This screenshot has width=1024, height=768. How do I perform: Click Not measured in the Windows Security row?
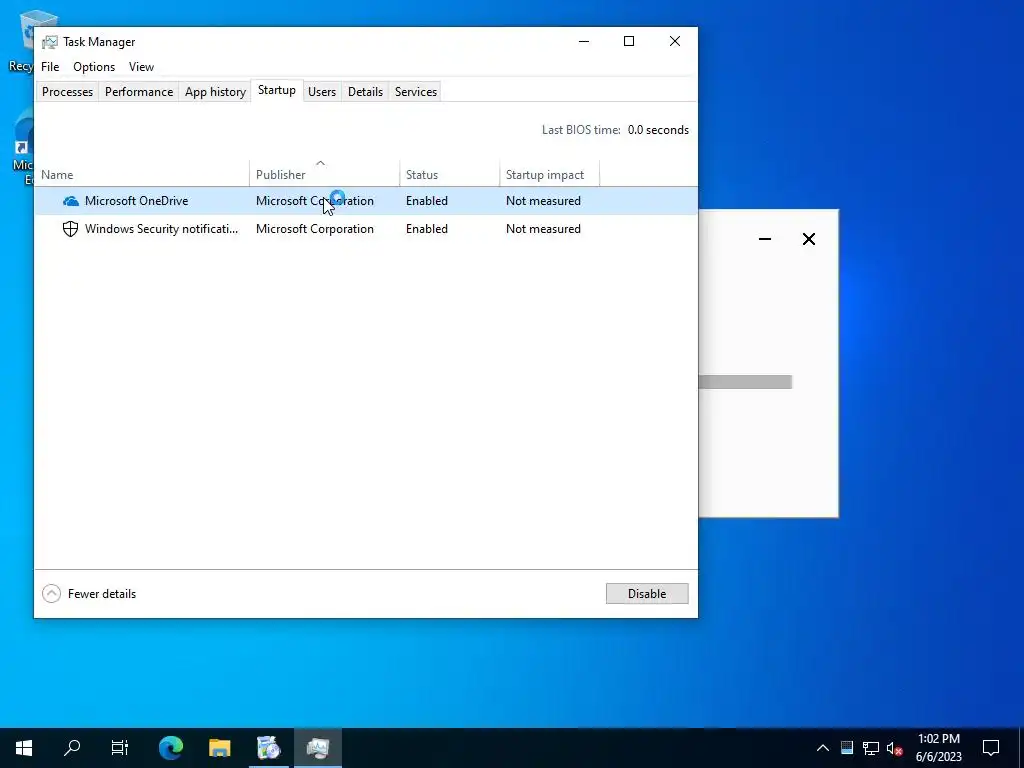(x=543, y=229)
